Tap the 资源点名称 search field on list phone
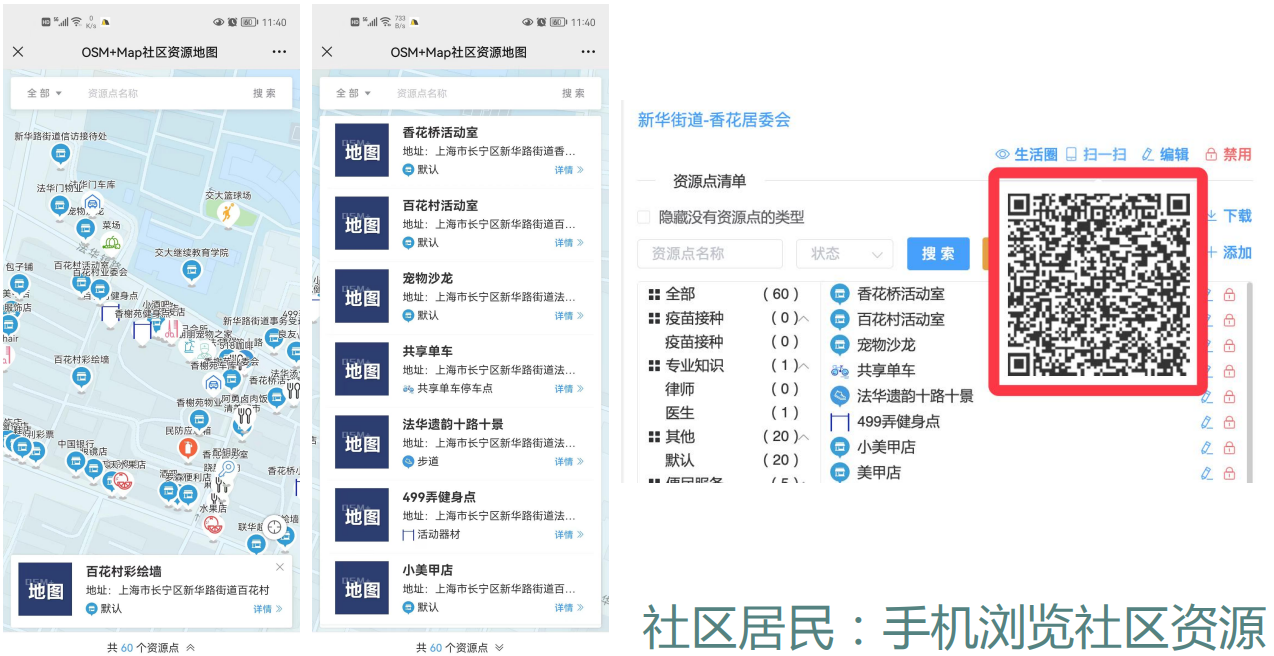 point(422,93)
